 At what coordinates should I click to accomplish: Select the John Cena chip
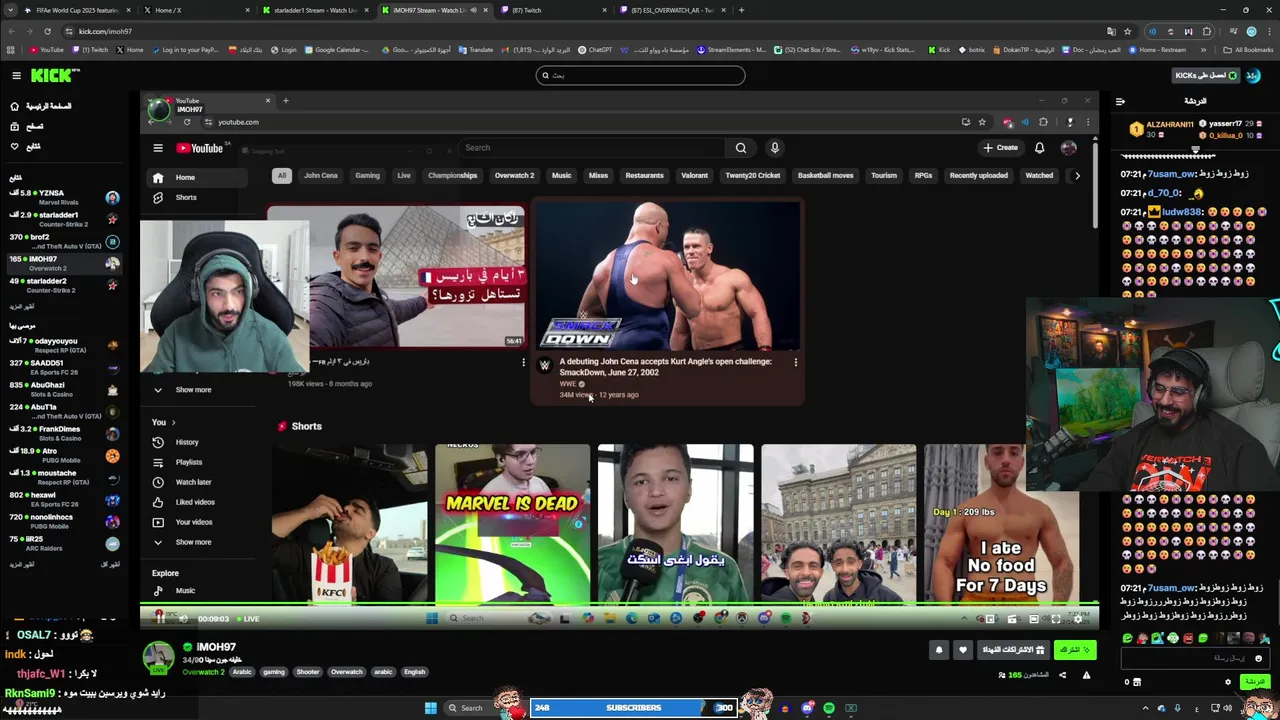(321, 175)
